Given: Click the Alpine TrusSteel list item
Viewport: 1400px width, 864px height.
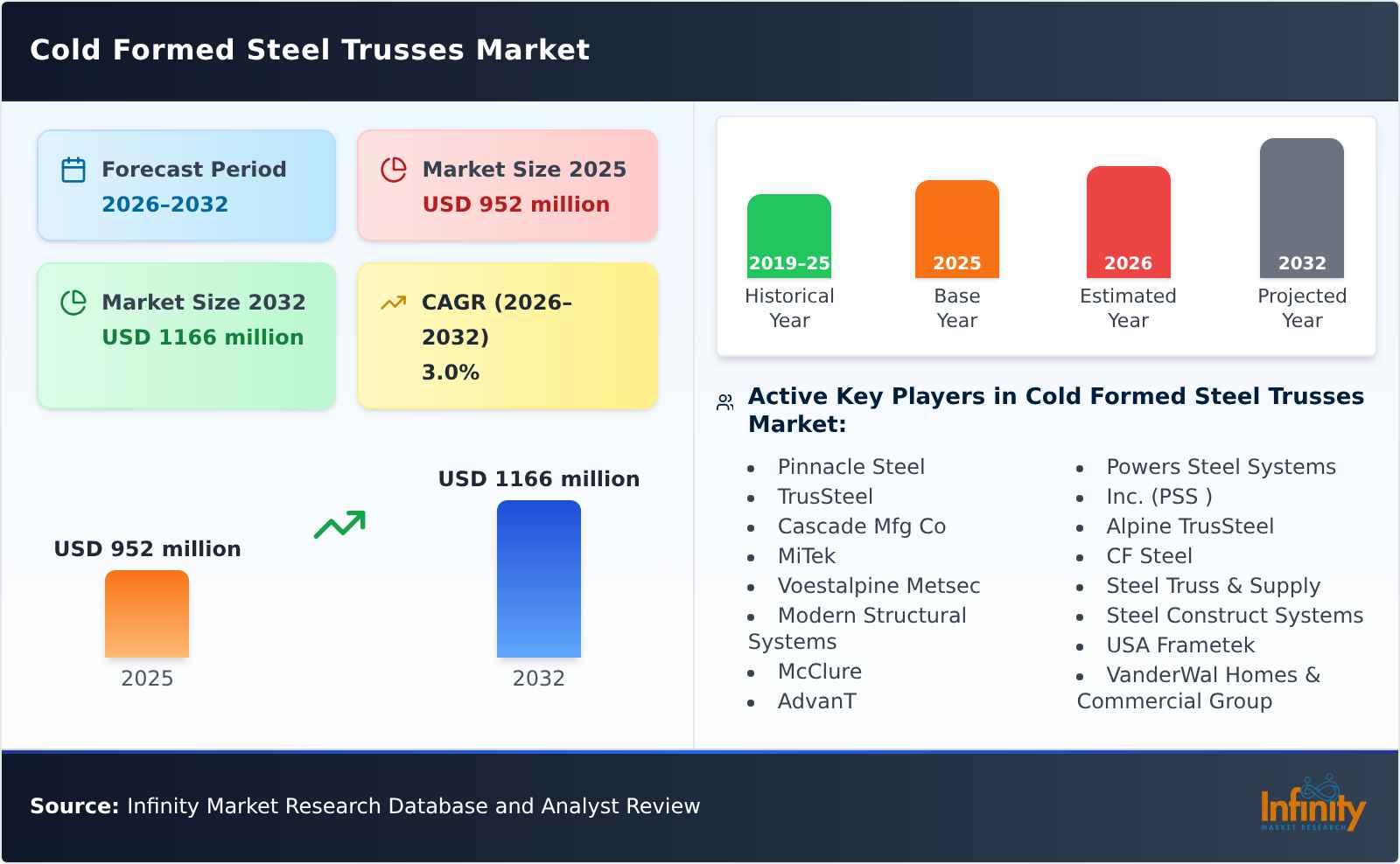Looking at the screenshot, I should pyautogui.click(x=1189, y=526).
